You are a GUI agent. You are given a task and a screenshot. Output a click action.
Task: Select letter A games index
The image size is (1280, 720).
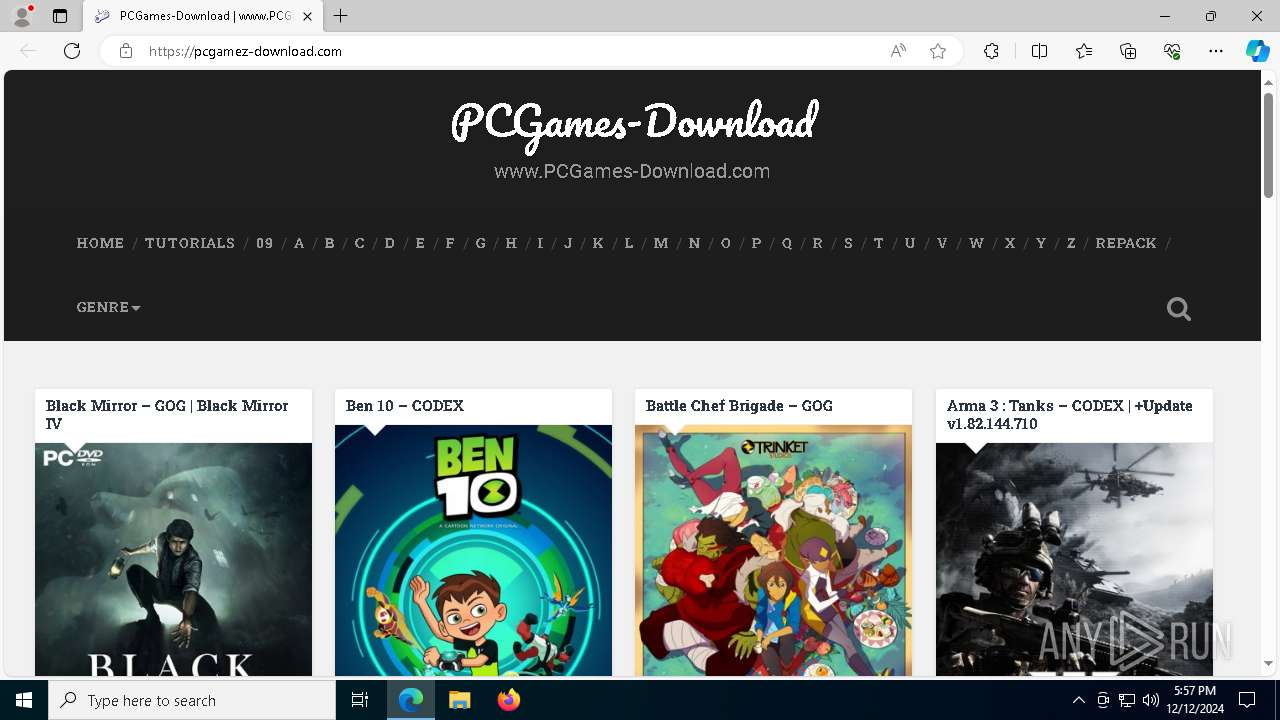299,243
